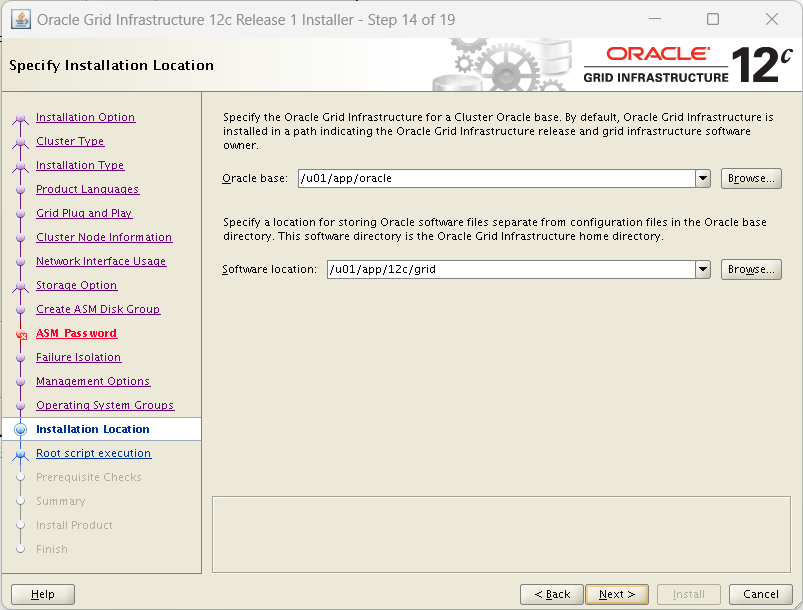The height and width of the screenshot is (610, 803).
Task: Cancel the Grid Infrastructure installation
Action: pos(760,594)
